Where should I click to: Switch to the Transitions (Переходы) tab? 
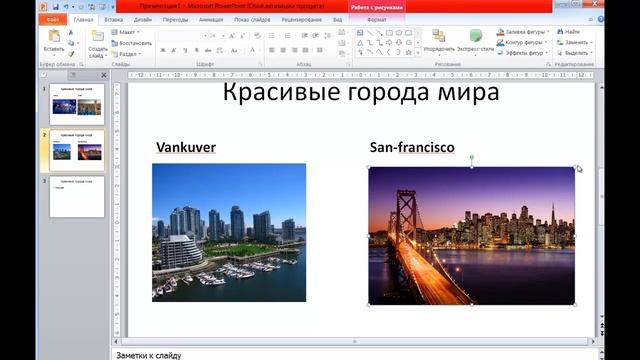pyautogui.click(x=176, y=20)
